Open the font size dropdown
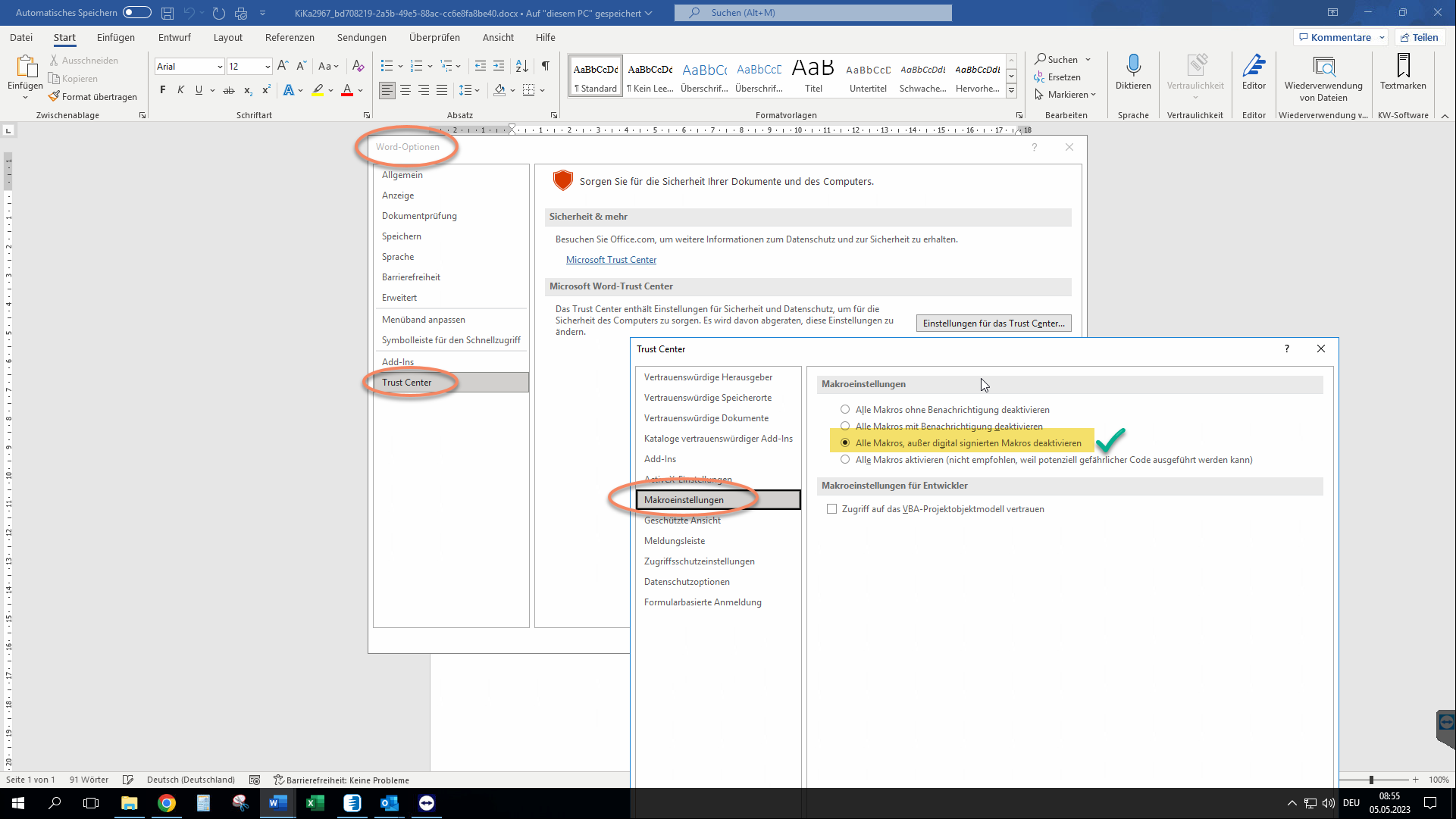Screen dimensions: 1456x819 coord(268,67)
